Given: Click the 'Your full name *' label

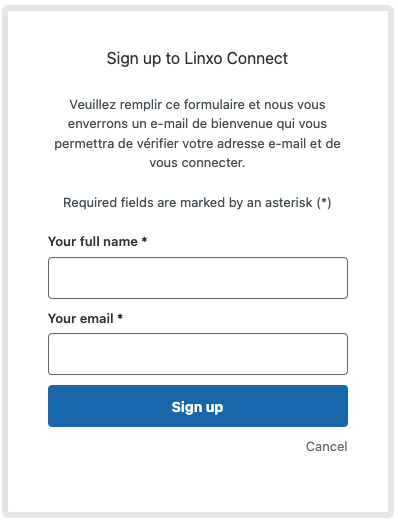Looking at the screenshot, I should pyautogui.click(x=97, y=241).
